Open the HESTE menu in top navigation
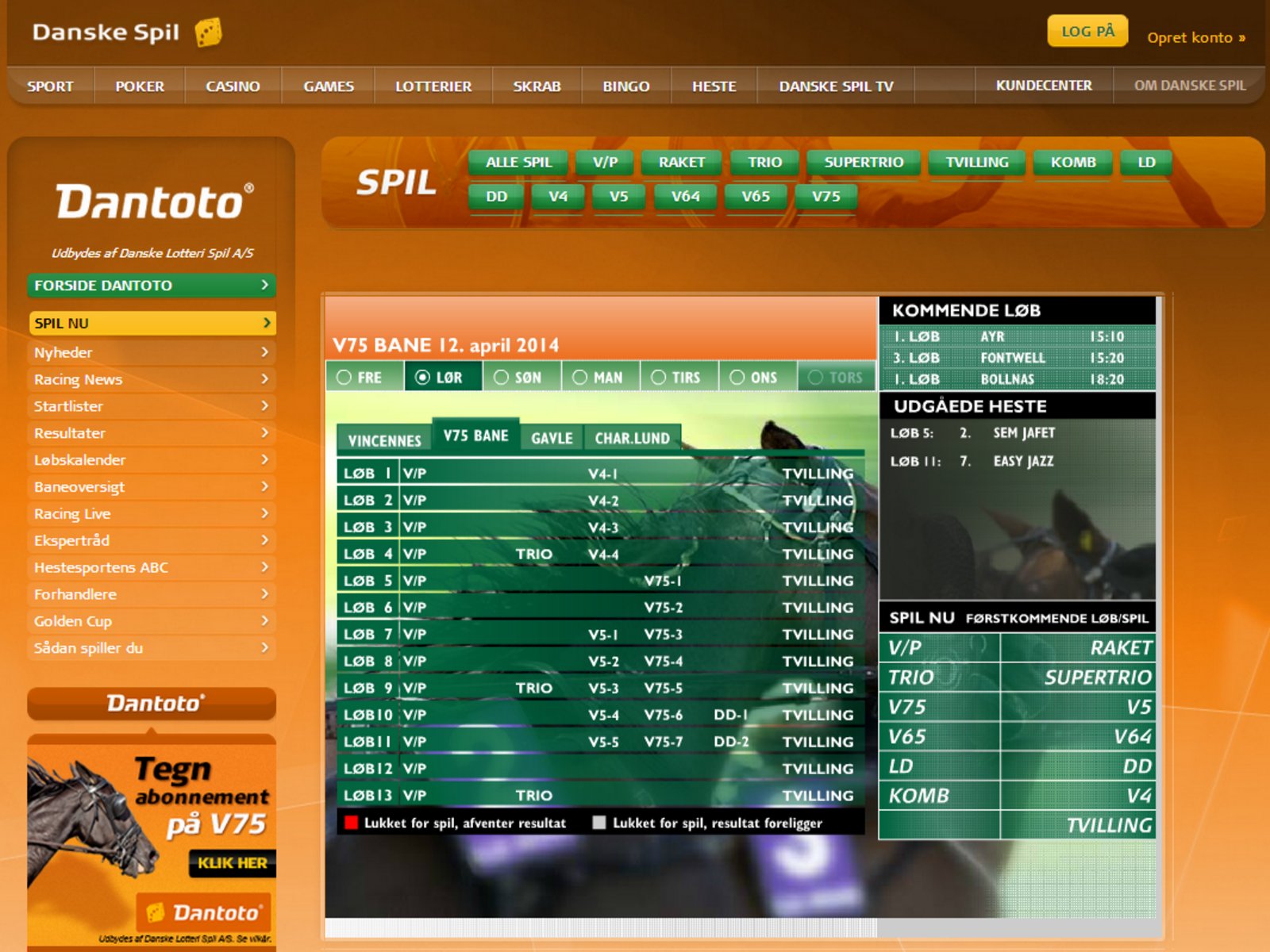The image size is (1270, 952). tap(714, 86)
